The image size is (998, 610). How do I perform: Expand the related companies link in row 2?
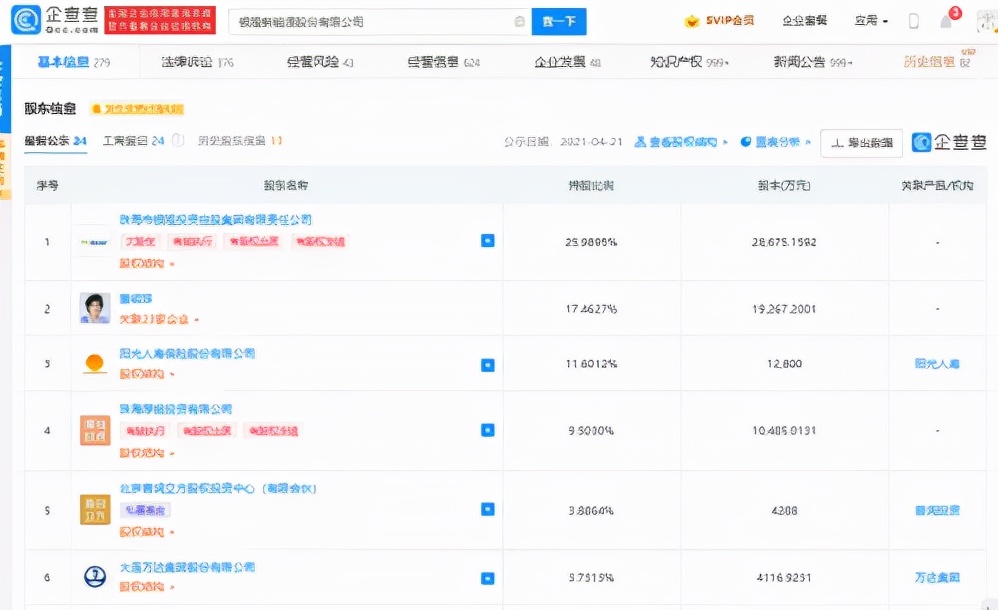coord(159,319)
